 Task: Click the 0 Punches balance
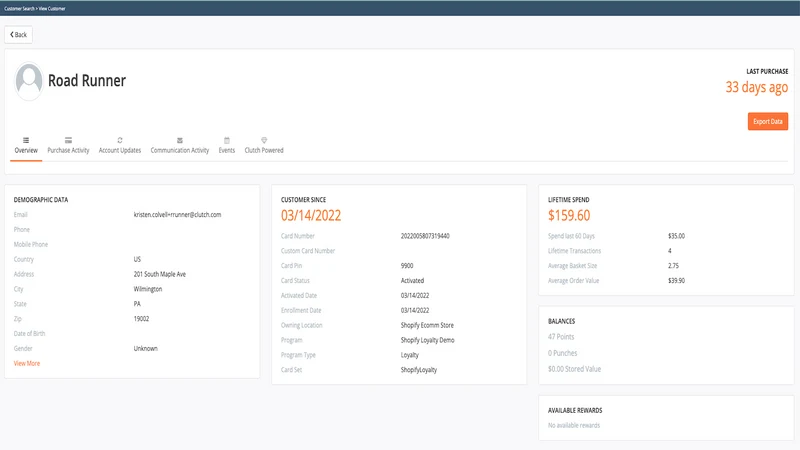pyautogui.click(x=563, y=353)
